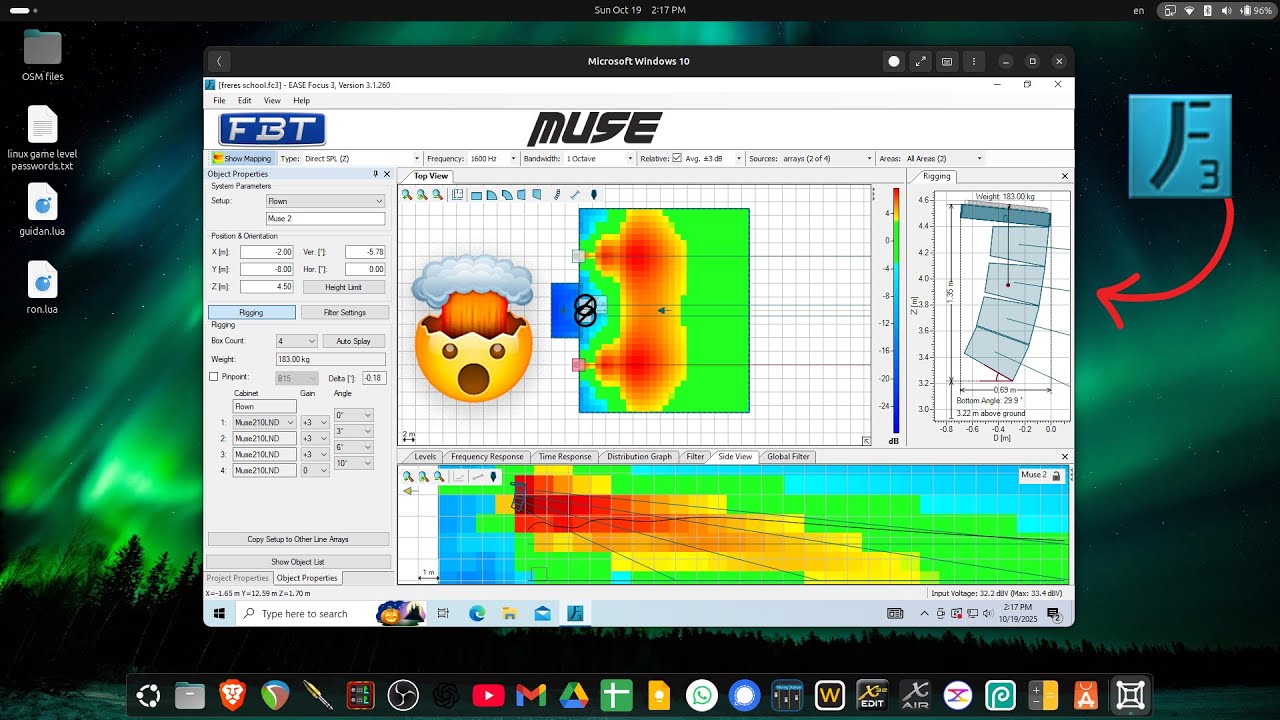Open Gmail from the dock

click(531, 695)
